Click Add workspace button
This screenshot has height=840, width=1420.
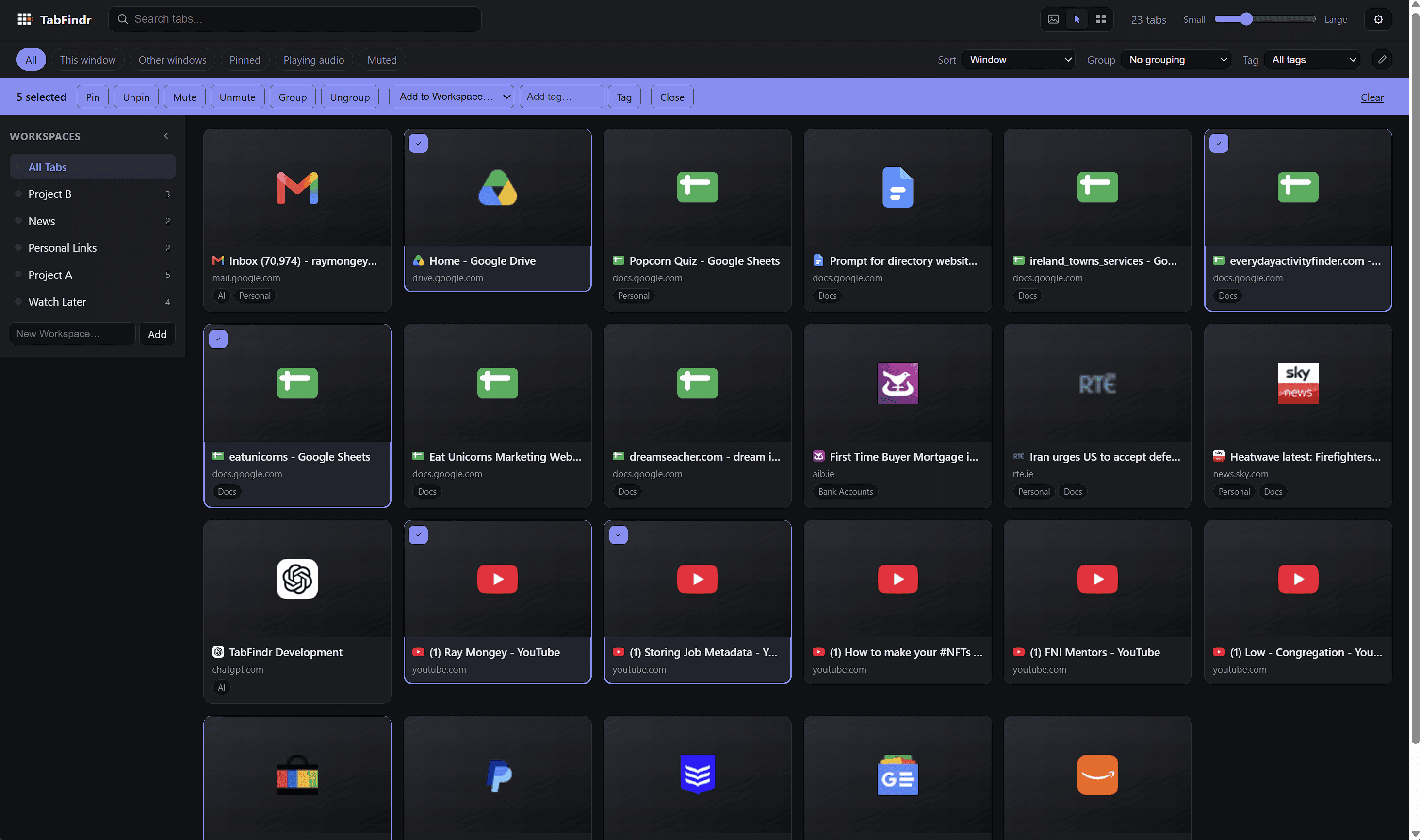pos(157,334)
